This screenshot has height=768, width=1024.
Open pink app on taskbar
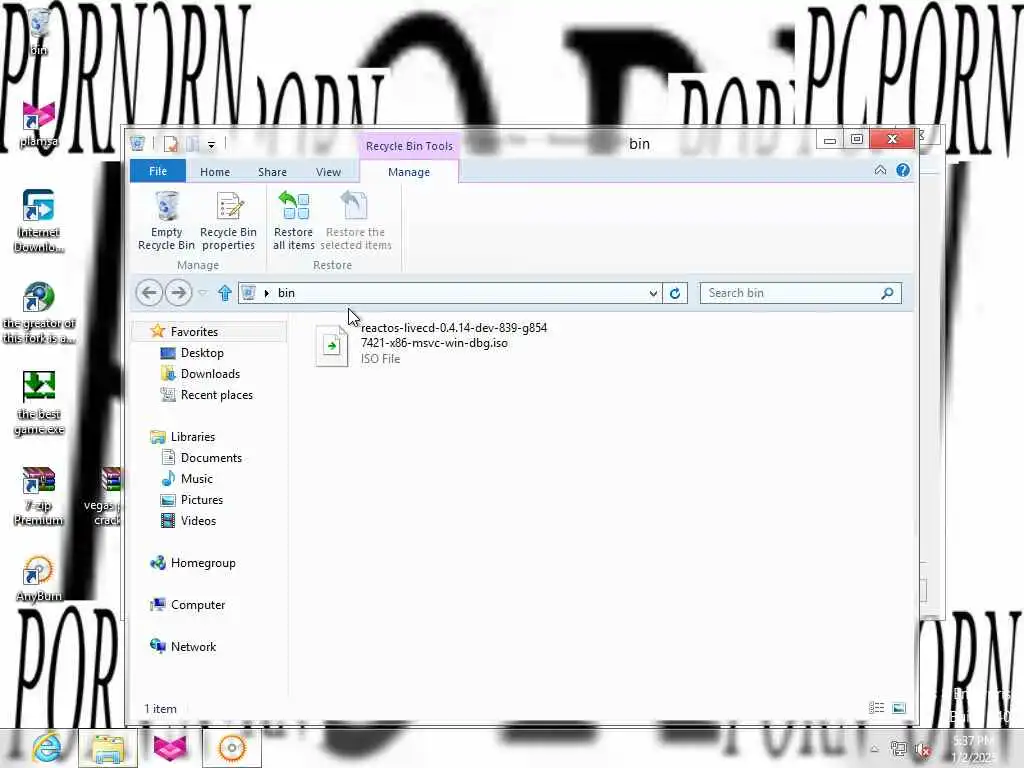[x=170, y=748]
